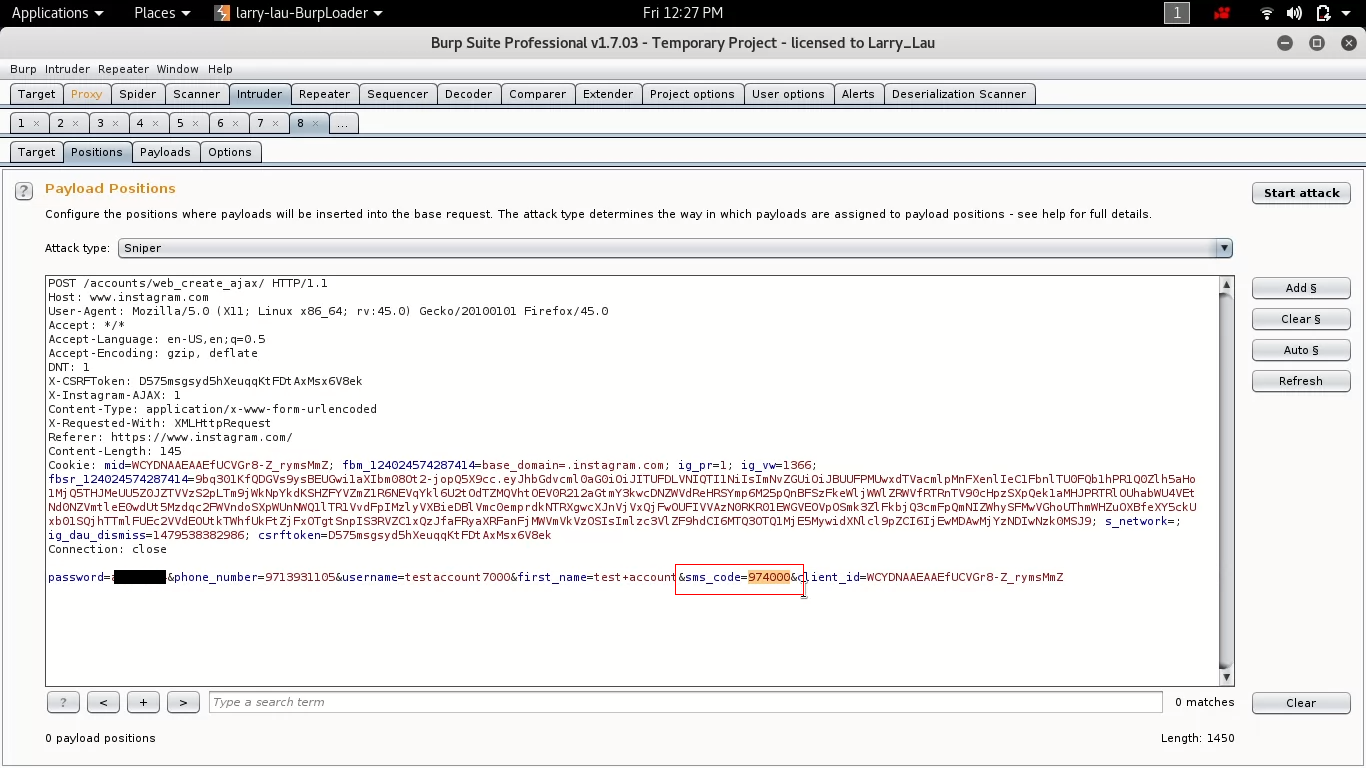The image size is (1366, 768).
Task: Open the volume speaker indicator
Action: pyautogui.click(x=1294, y=13)
